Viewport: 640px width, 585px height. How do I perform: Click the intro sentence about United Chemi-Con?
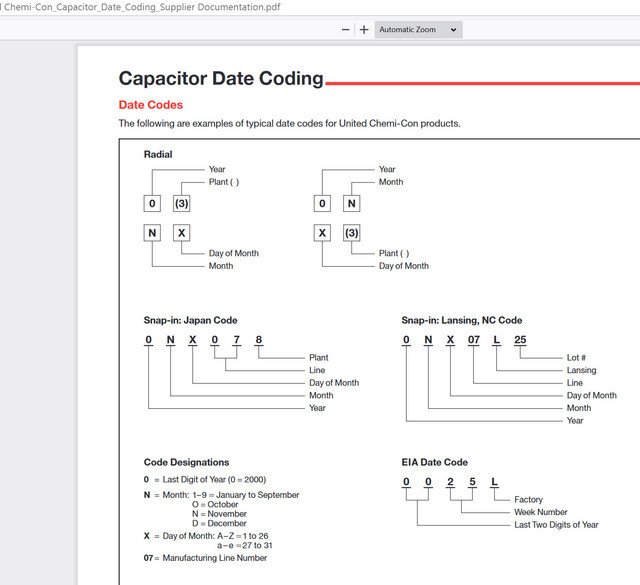point(289,123)
